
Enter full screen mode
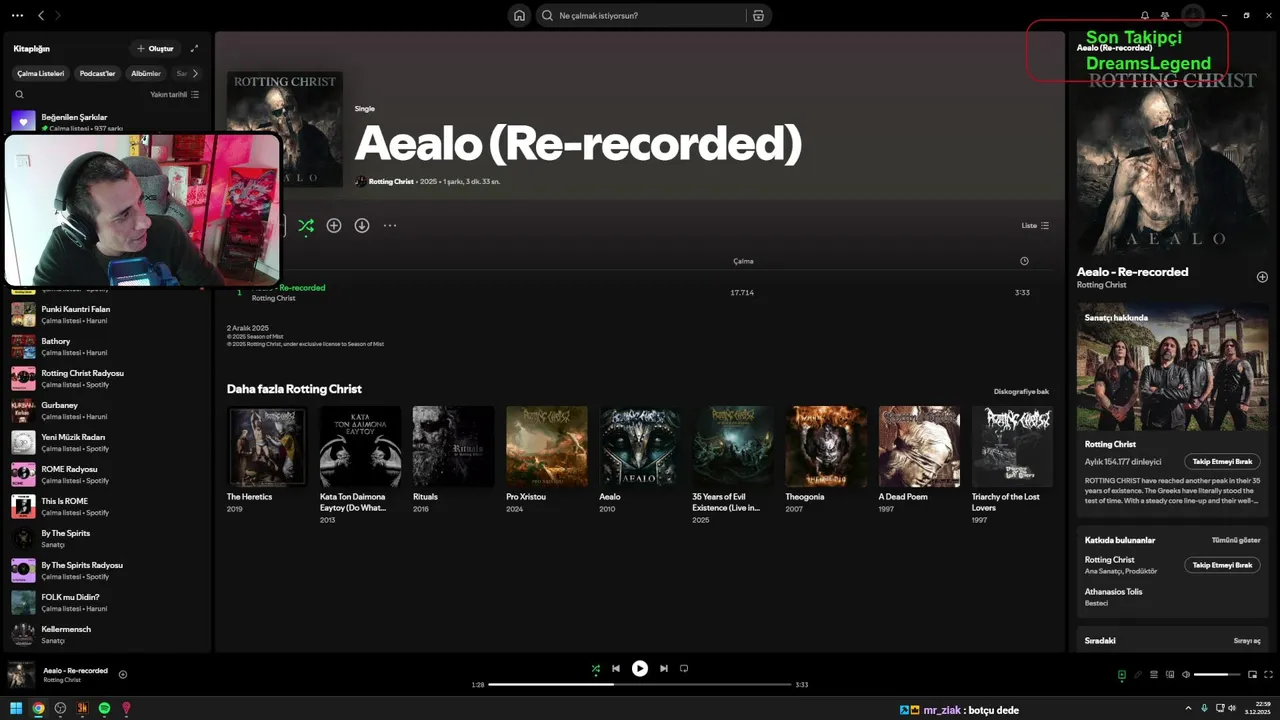1268,675
